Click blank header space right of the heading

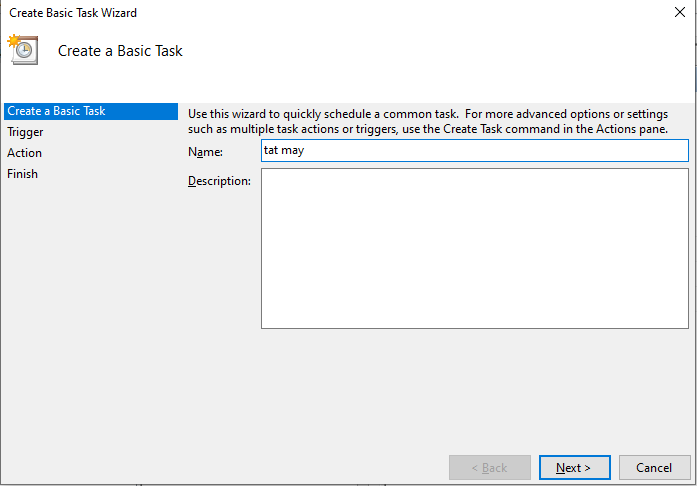436,51
